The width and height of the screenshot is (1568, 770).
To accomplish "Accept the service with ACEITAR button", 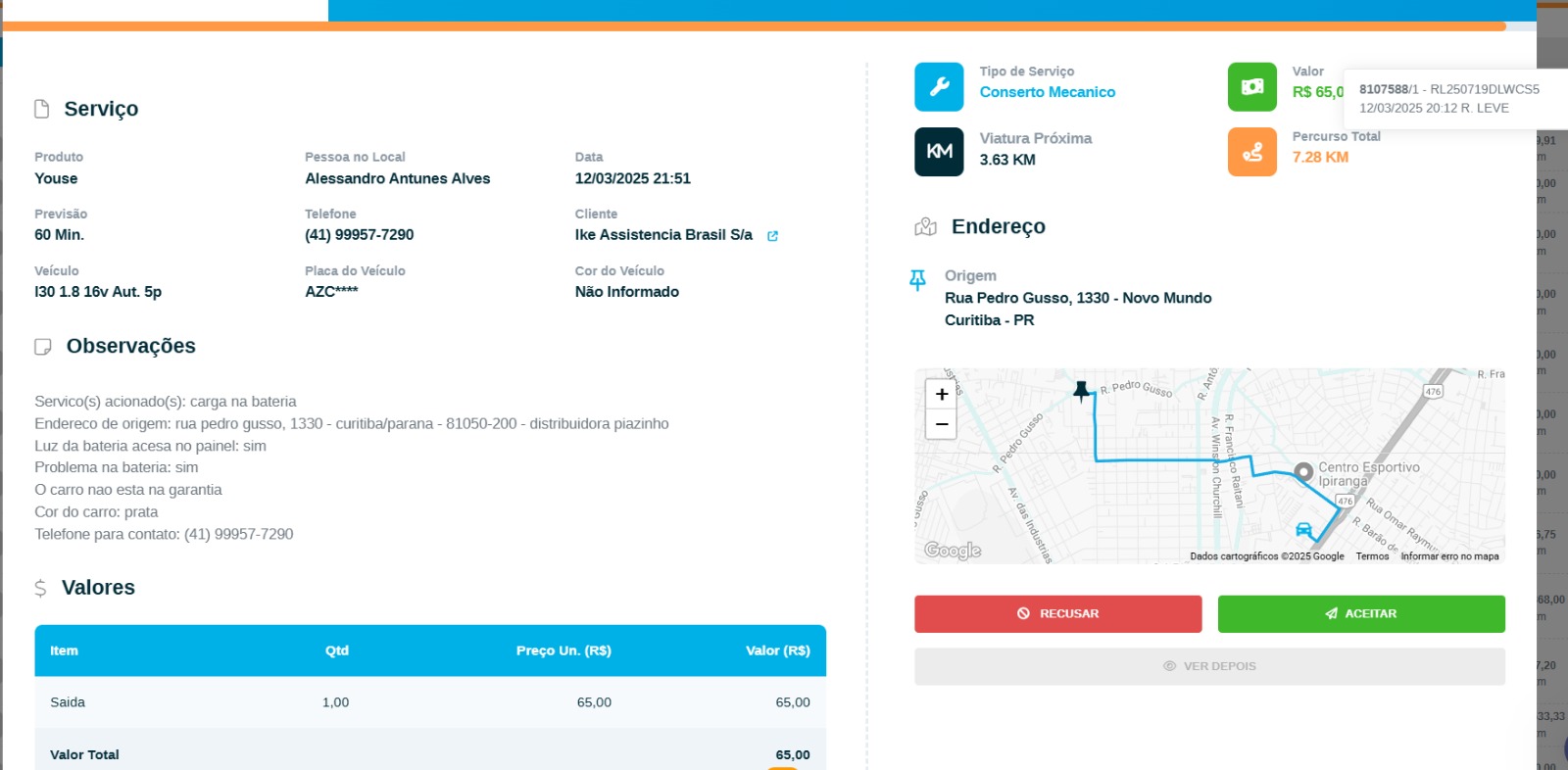I will (x=1360, y=614).
